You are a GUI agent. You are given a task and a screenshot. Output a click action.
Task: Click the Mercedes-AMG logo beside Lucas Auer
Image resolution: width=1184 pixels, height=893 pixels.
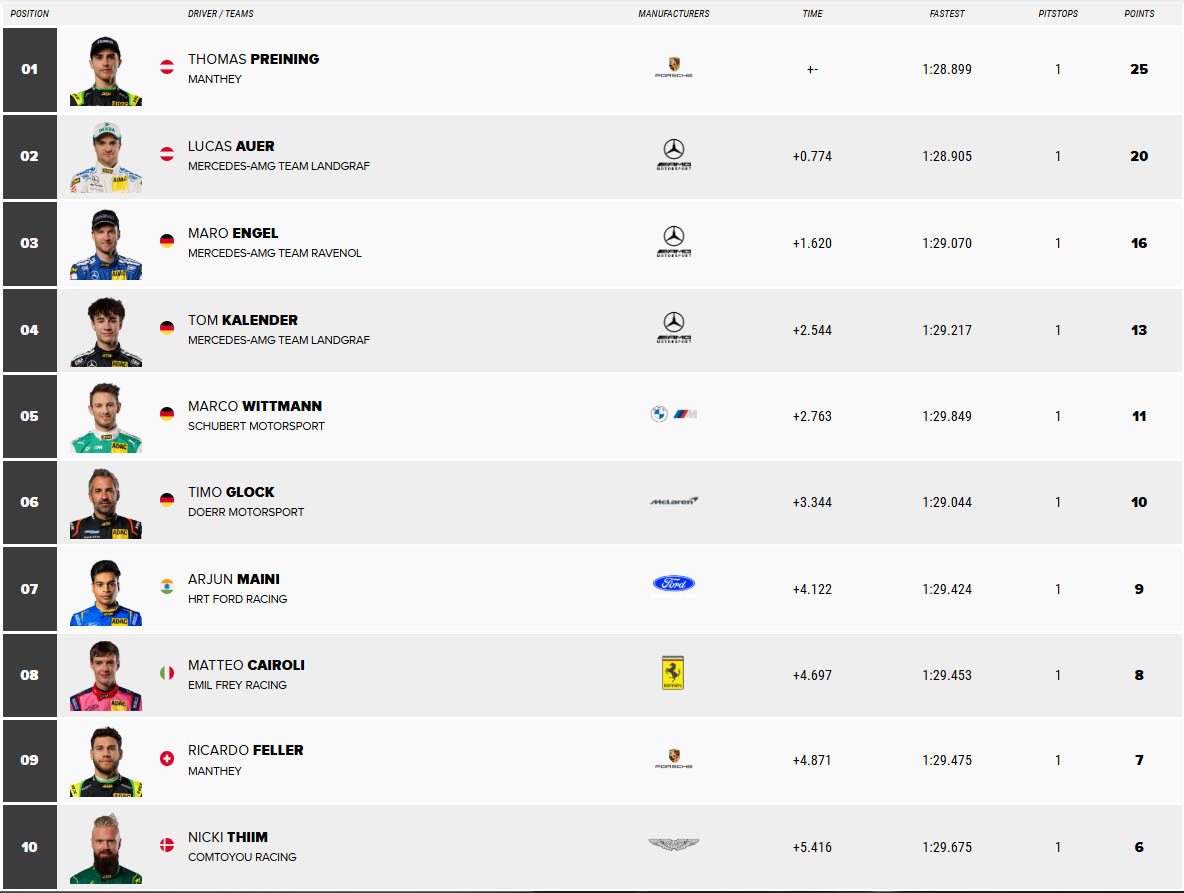point(674,155)
